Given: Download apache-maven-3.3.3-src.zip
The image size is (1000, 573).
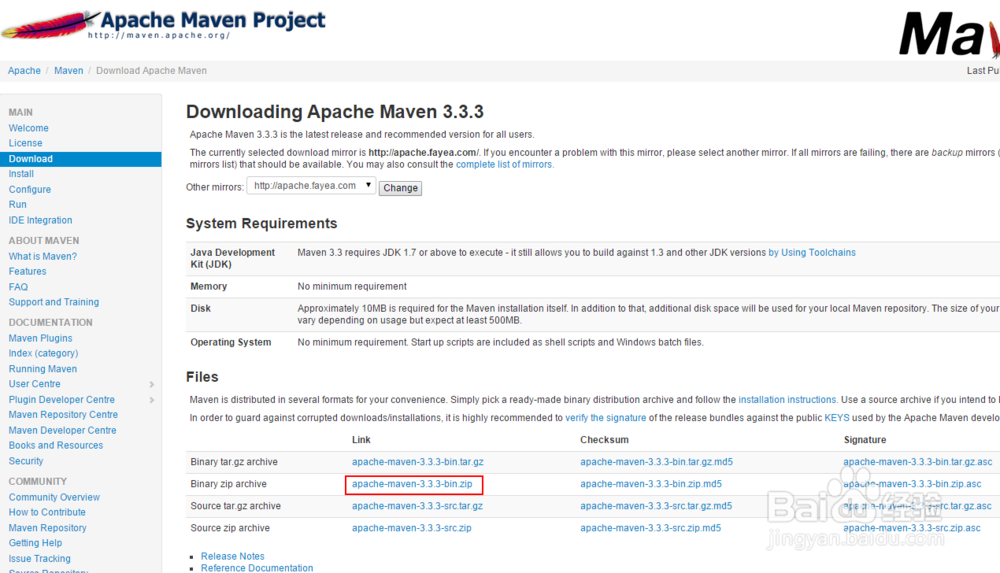Looking at the screenshot, I should [411, 528].
